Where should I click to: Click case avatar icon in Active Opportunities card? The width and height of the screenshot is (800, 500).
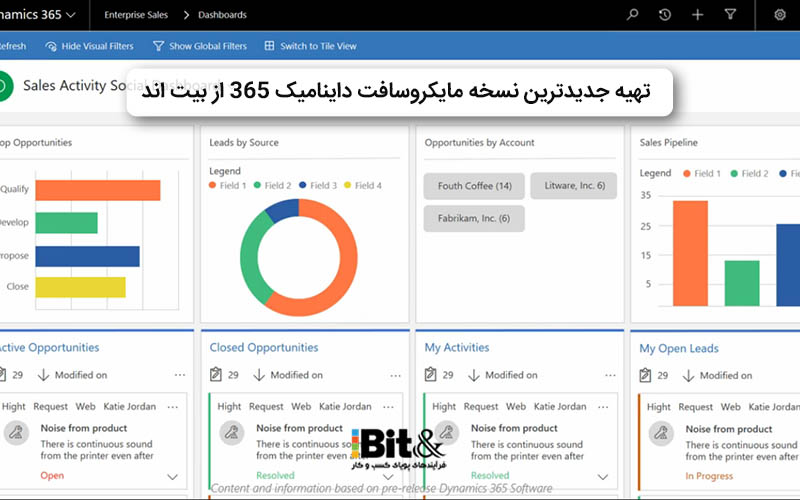(x=16, y=433)
